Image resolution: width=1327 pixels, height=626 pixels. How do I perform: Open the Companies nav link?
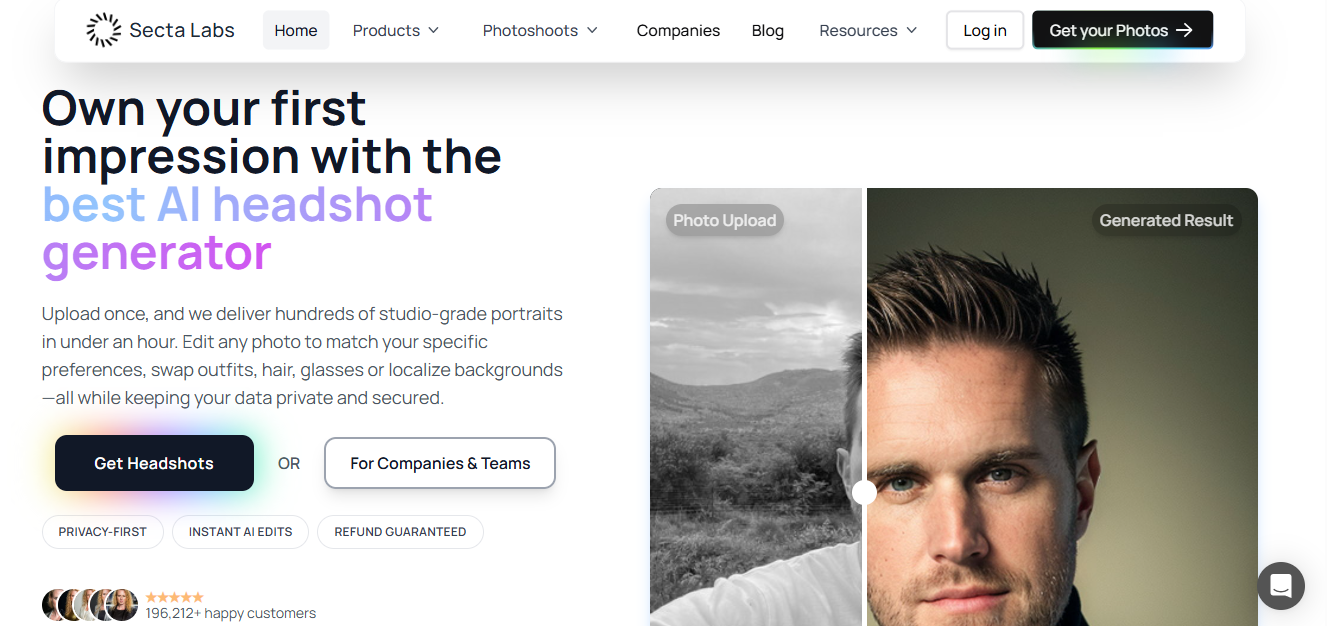tap(678, 30)
